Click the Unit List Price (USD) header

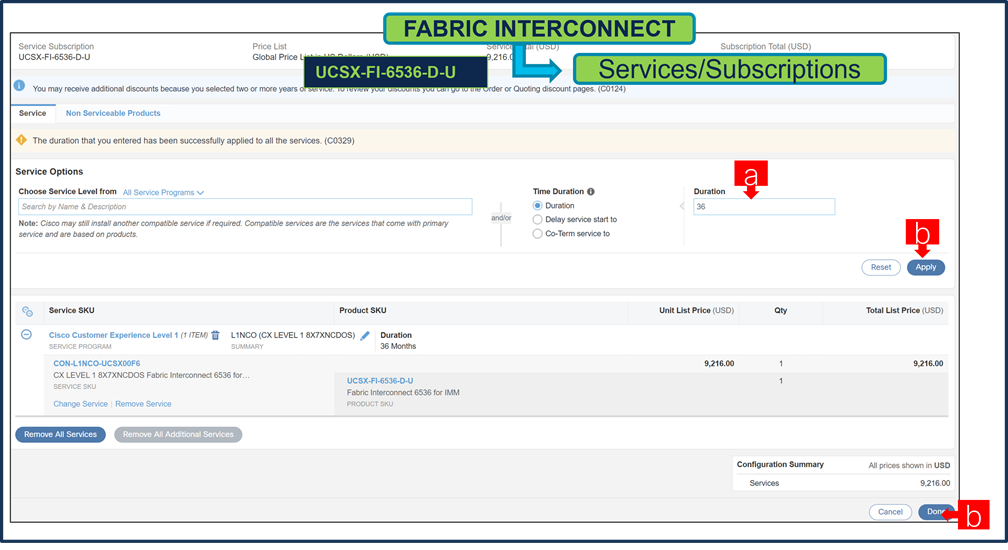pyautogui.click(x=696, y=310)
